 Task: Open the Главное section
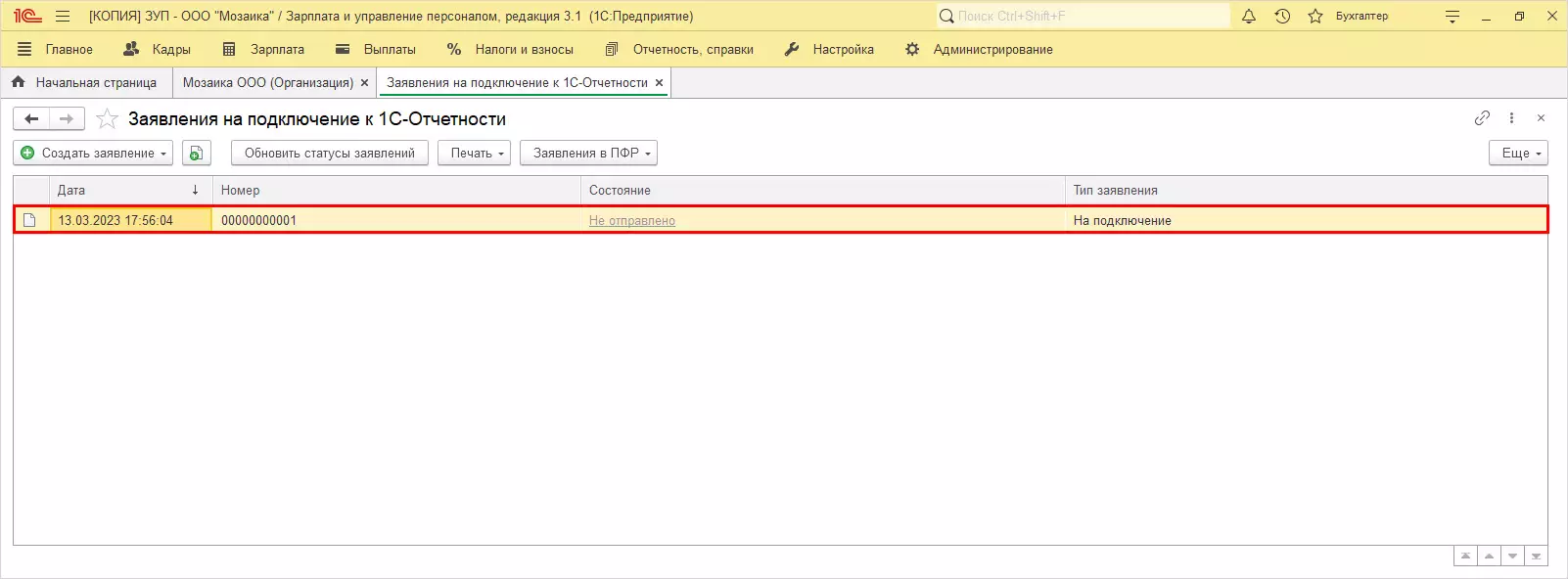[x=56, y=49]
